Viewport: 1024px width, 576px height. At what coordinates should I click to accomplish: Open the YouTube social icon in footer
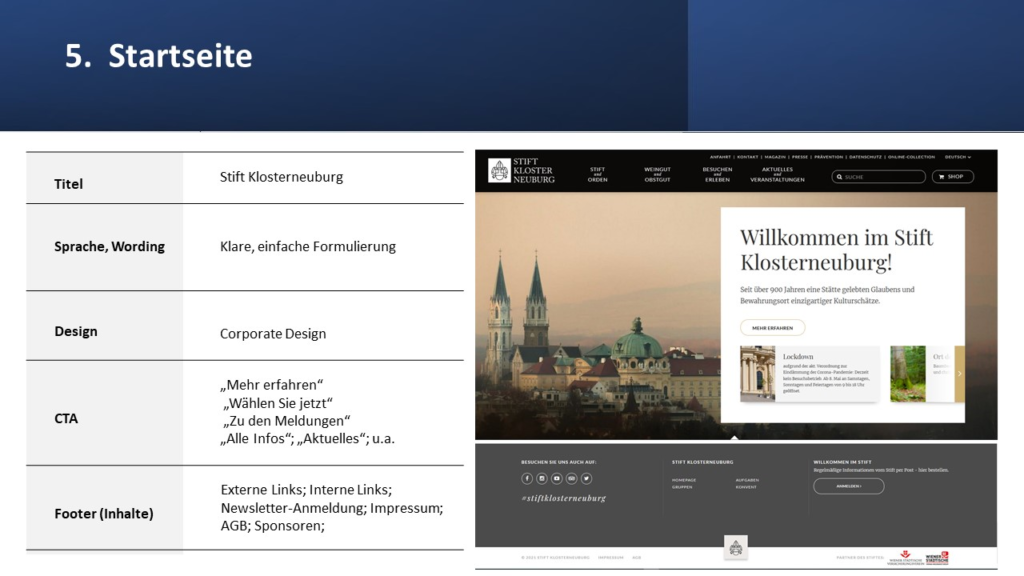click(x=557, y=479)
